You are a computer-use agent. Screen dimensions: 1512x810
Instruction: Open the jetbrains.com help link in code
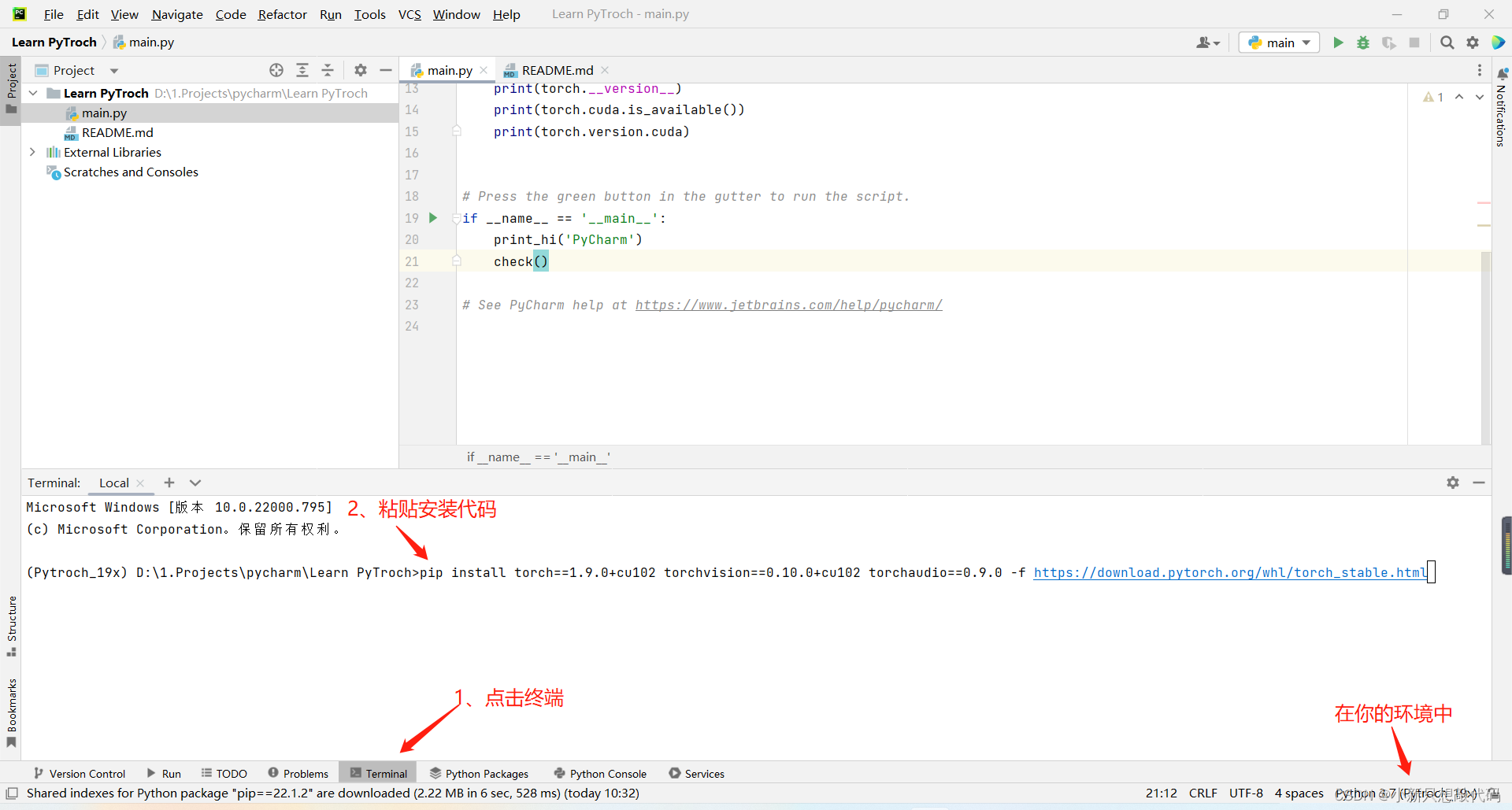click(x=788, y=305)
